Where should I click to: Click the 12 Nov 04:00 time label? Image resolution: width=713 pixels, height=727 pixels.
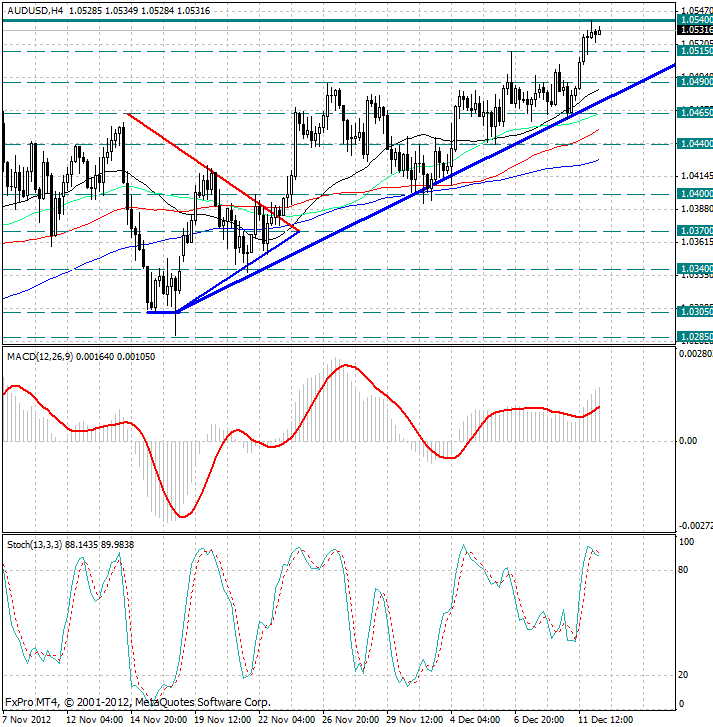(x=95, y=720)
